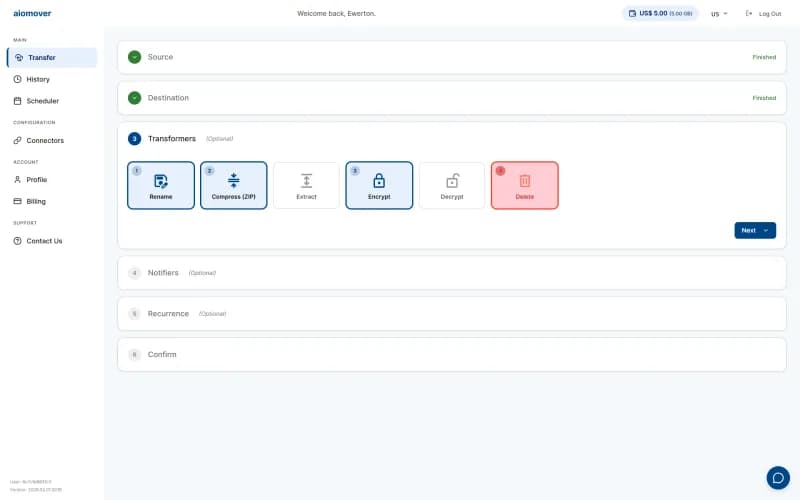
Task: Click the Finished status on Source row
Action: (764, 57)
